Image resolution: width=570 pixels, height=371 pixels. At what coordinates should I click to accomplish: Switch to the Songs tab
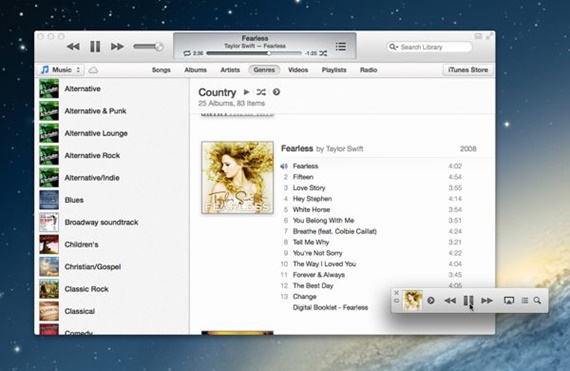(161, 70)
